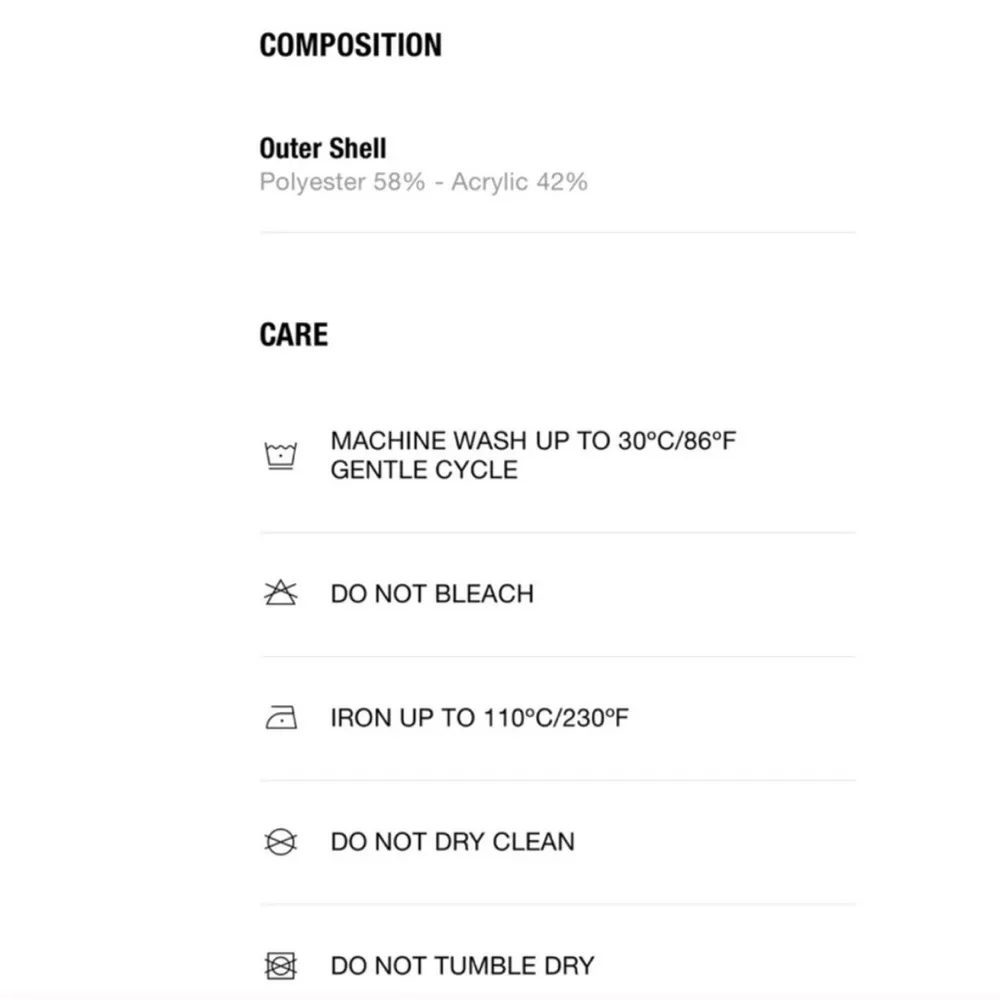Click the crossed-out bleach triangle icon
Image resolution: width=1000 pixels, height=1000 pixels.
[x=281, y=594]
